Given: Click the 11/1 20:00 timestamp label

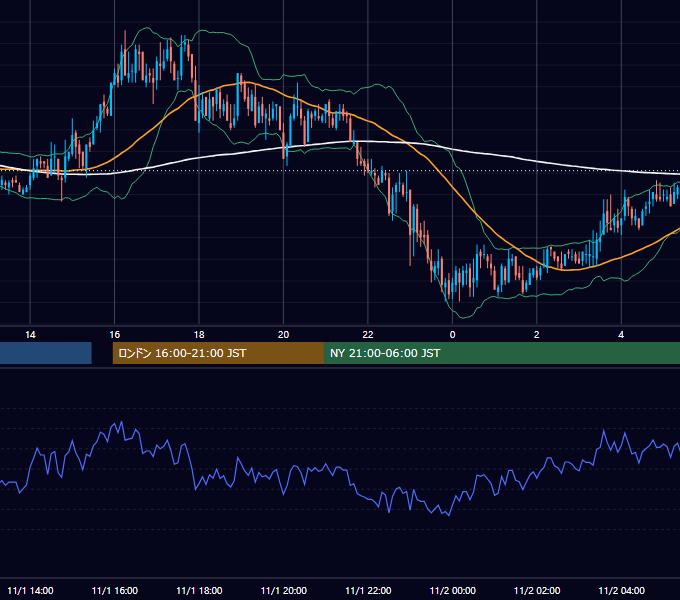Looking at the screenshot, I should click(283, 590).
